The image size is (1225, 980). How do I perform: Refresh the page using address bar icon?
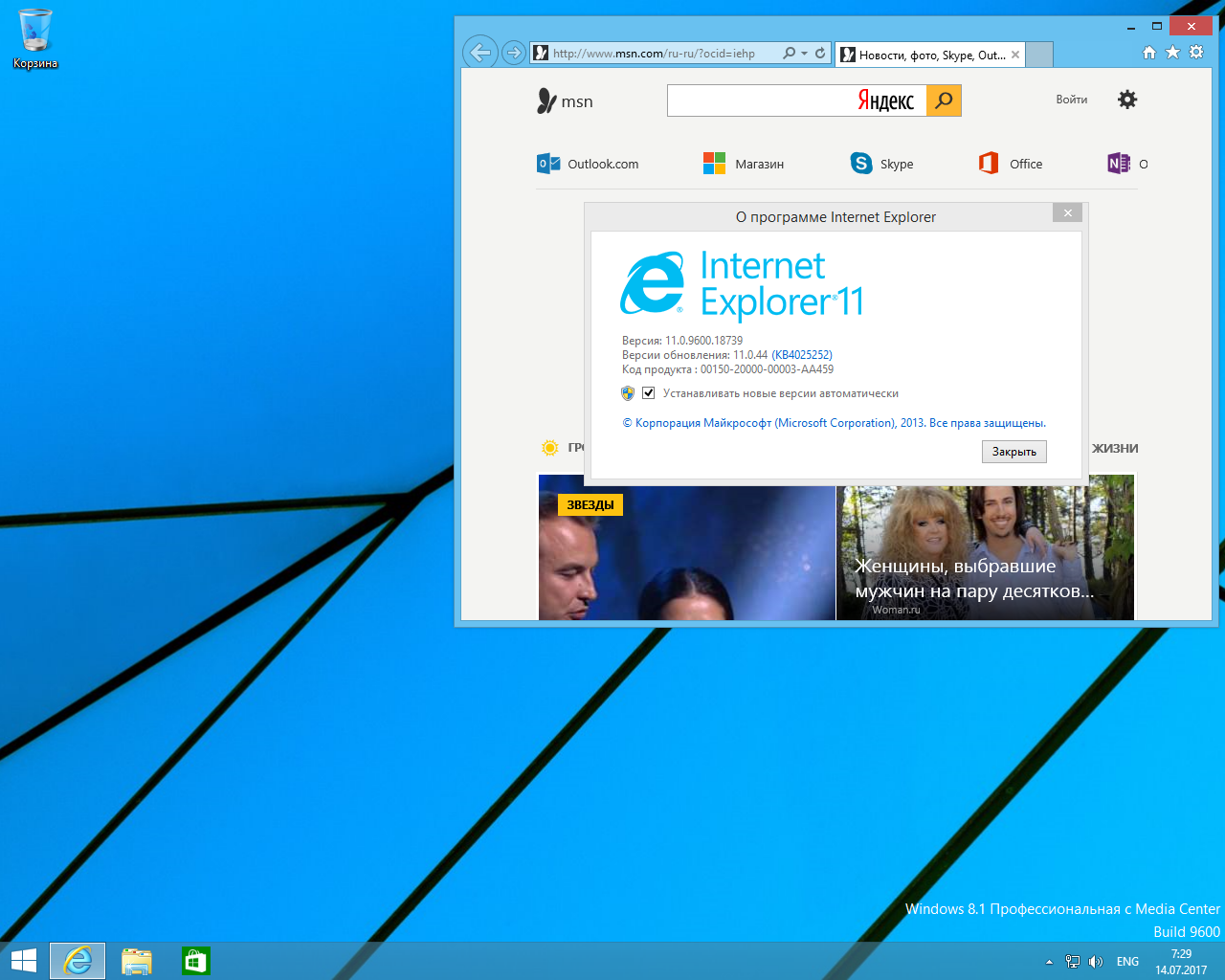(820, 54)
